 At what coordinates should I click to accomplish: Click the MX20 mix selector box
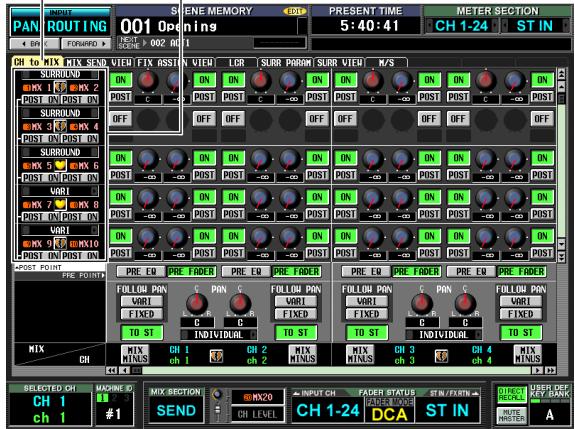click(x=258, y=397)
